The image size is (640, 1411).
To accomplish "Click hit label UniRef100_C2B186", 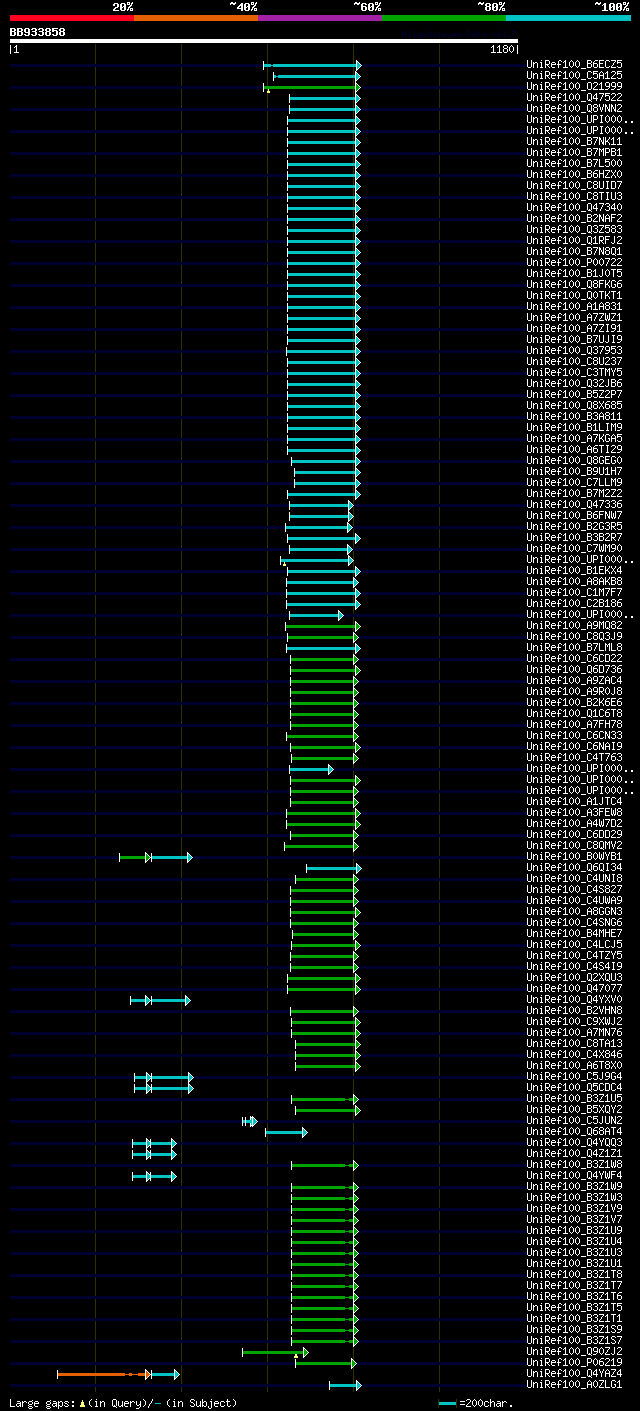I will [x=574, y=603].
